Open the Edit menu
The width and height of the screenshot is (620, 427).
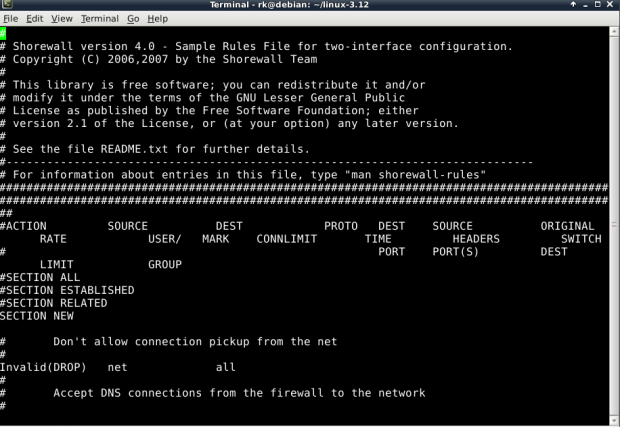(x=34, y=19)
